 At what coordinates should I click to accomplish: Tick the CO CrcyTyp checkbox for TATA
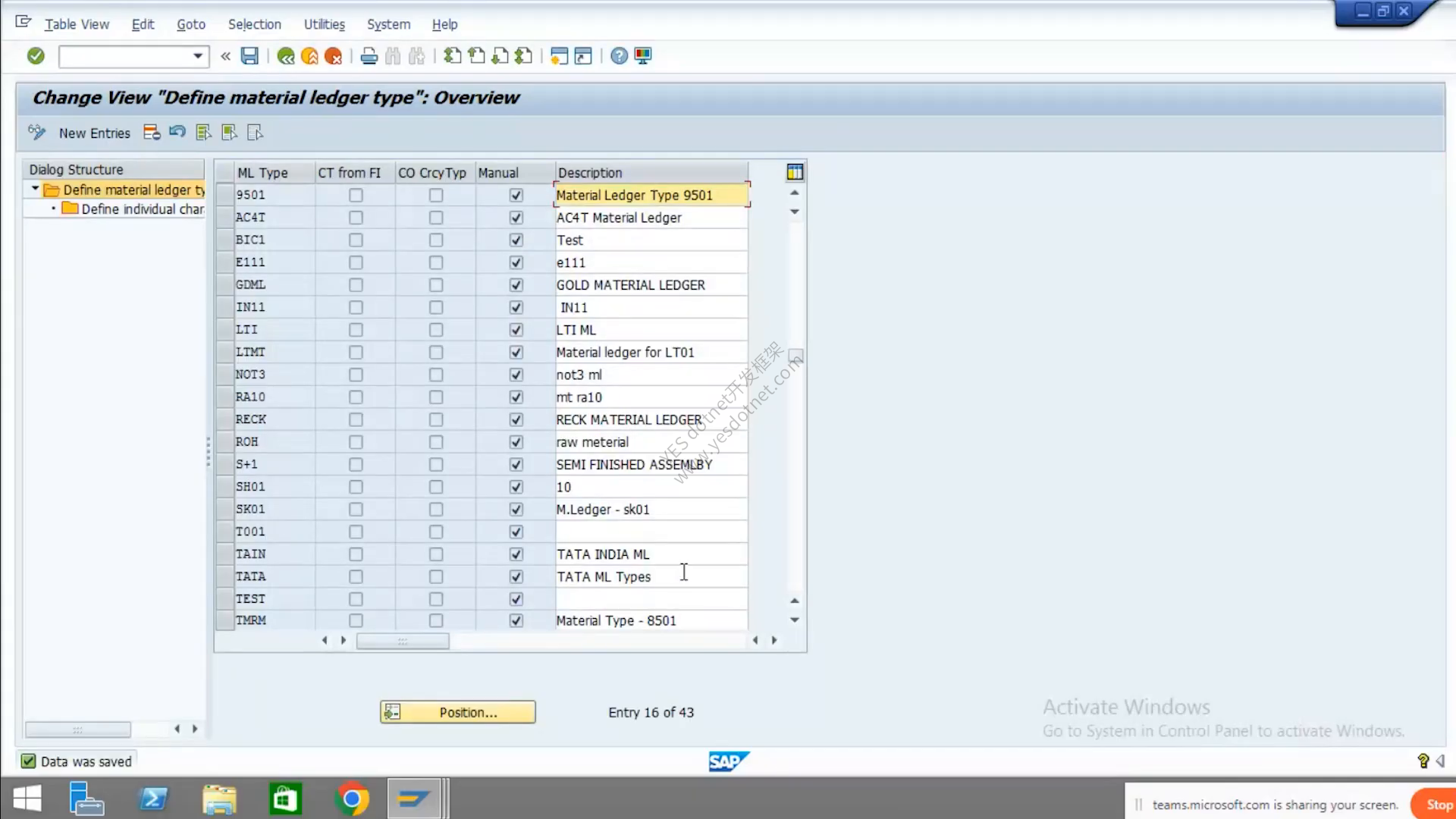click(436, 577)
